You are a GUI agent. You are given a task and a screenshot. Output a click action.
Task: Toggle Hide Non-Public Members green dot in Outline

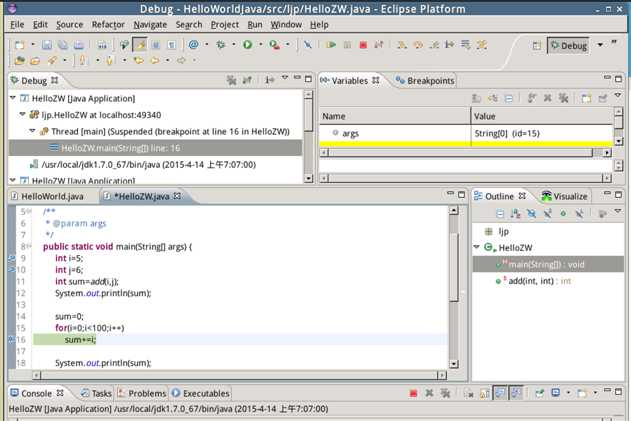point(563,213)
